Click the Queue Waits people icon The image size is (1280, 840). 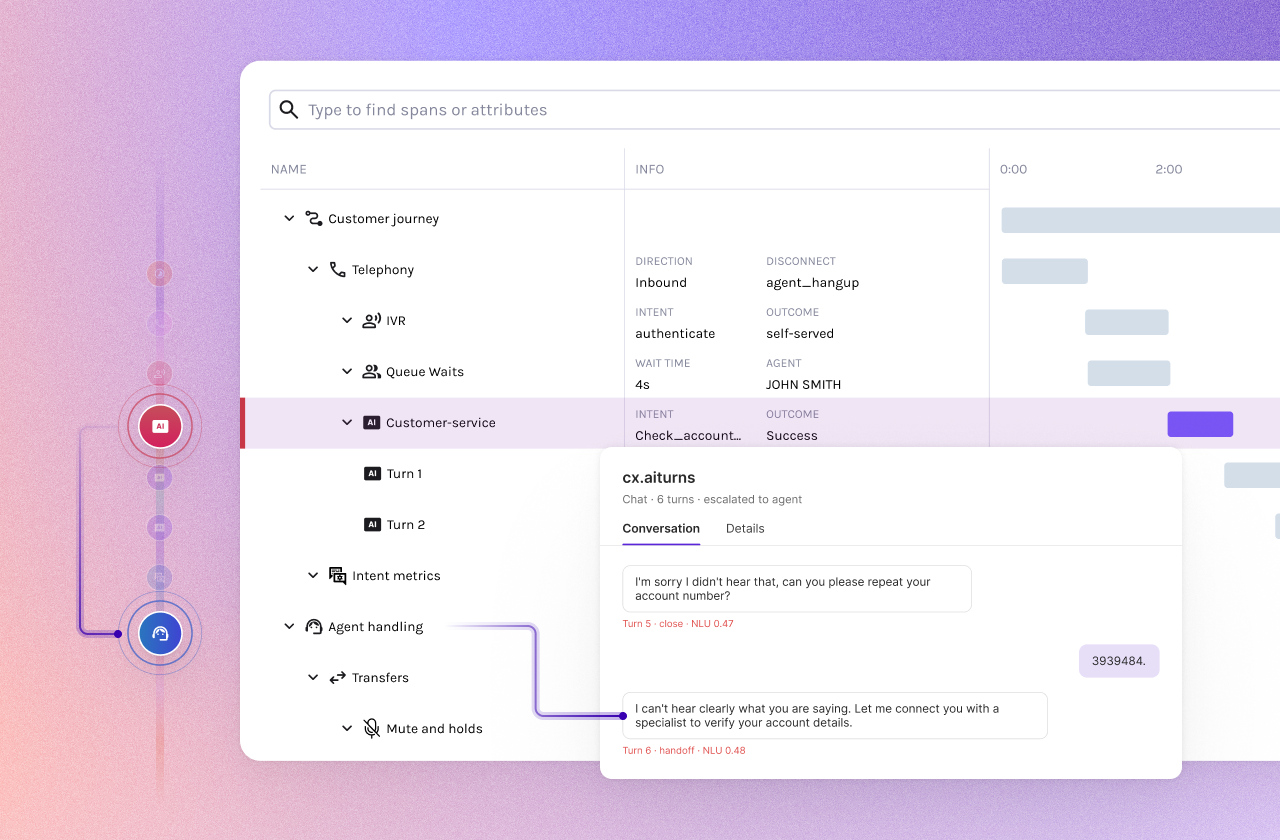[371, 371]
